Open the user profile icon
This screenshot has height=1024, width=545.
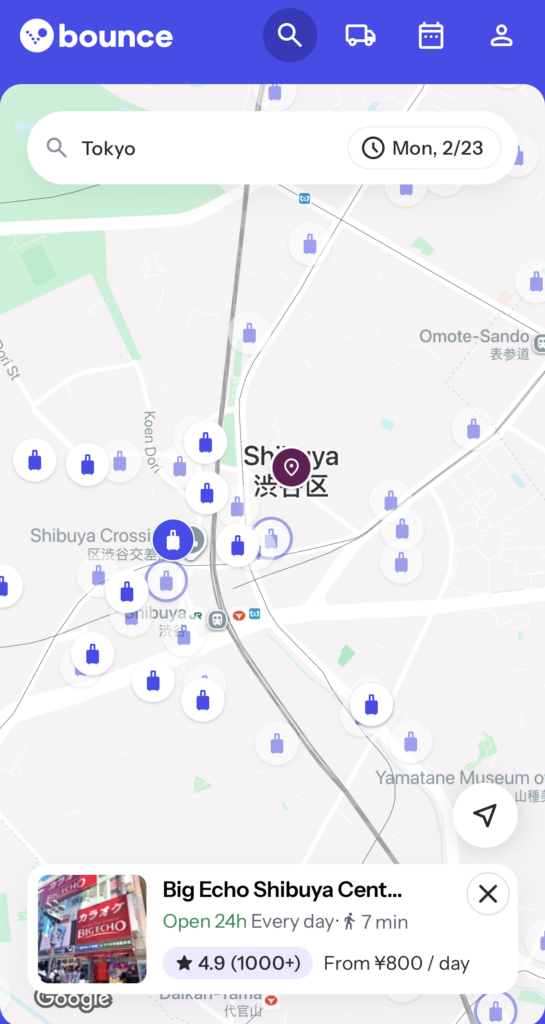point(501,35)
